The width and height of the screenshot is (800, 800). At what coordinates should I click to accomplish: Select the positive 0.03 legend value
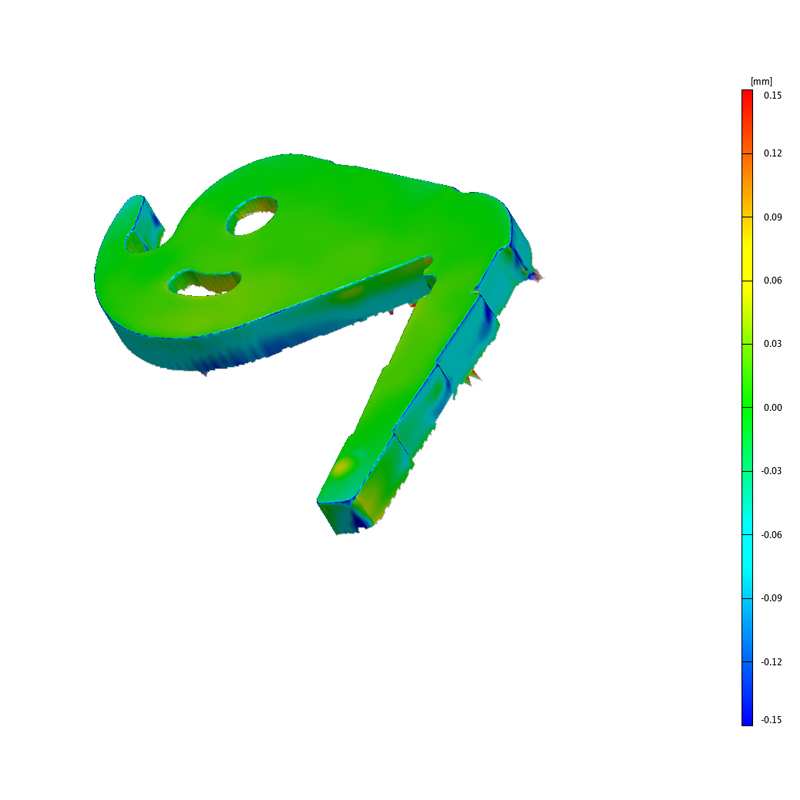point(772,343)
